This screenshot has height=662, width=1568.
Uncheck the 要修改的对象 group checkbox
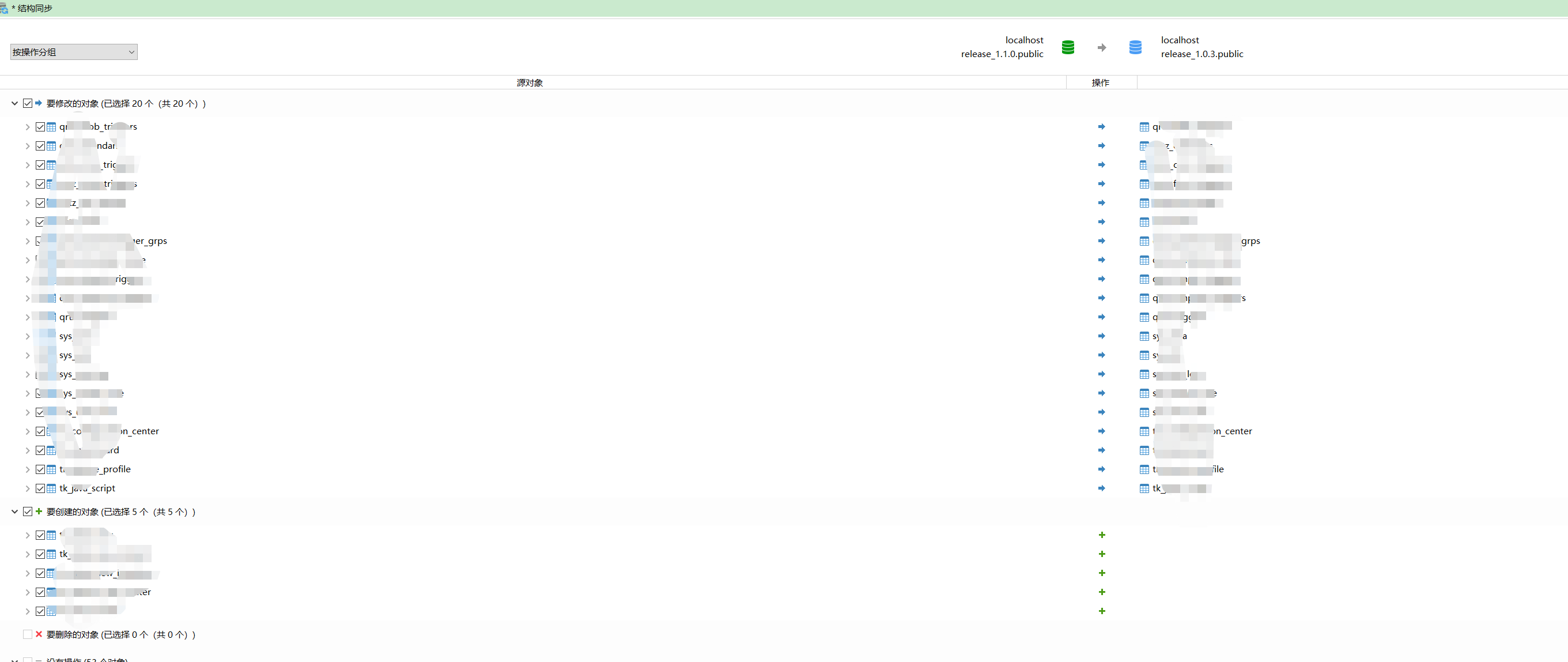[28, 104]
